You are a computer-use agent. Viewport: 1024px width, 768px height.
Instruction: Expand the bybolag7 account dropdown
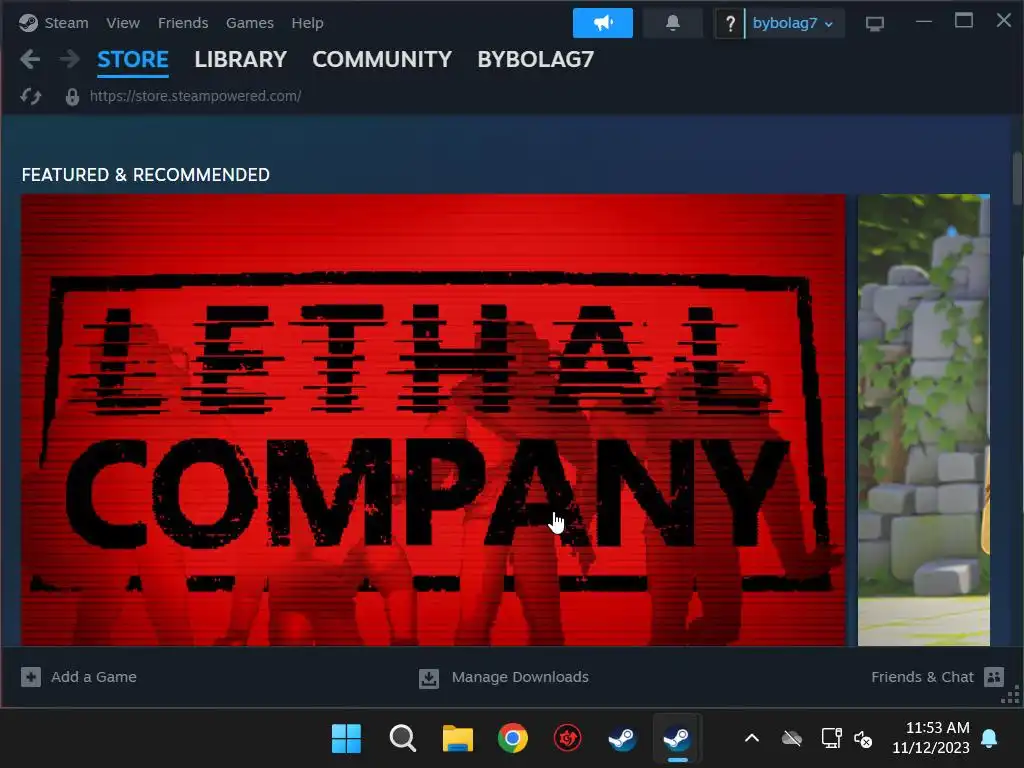point(794,24)
